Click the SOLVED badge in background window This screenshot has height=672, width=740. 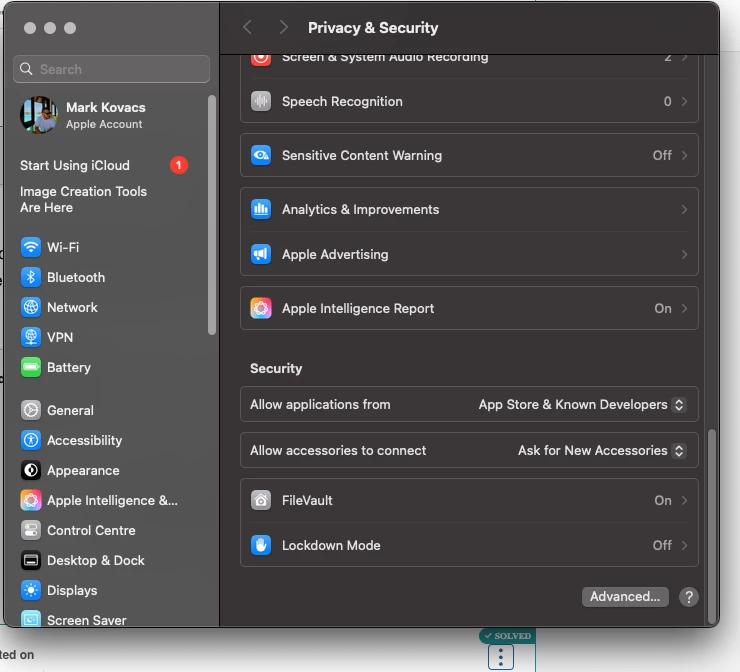[508, 636]
